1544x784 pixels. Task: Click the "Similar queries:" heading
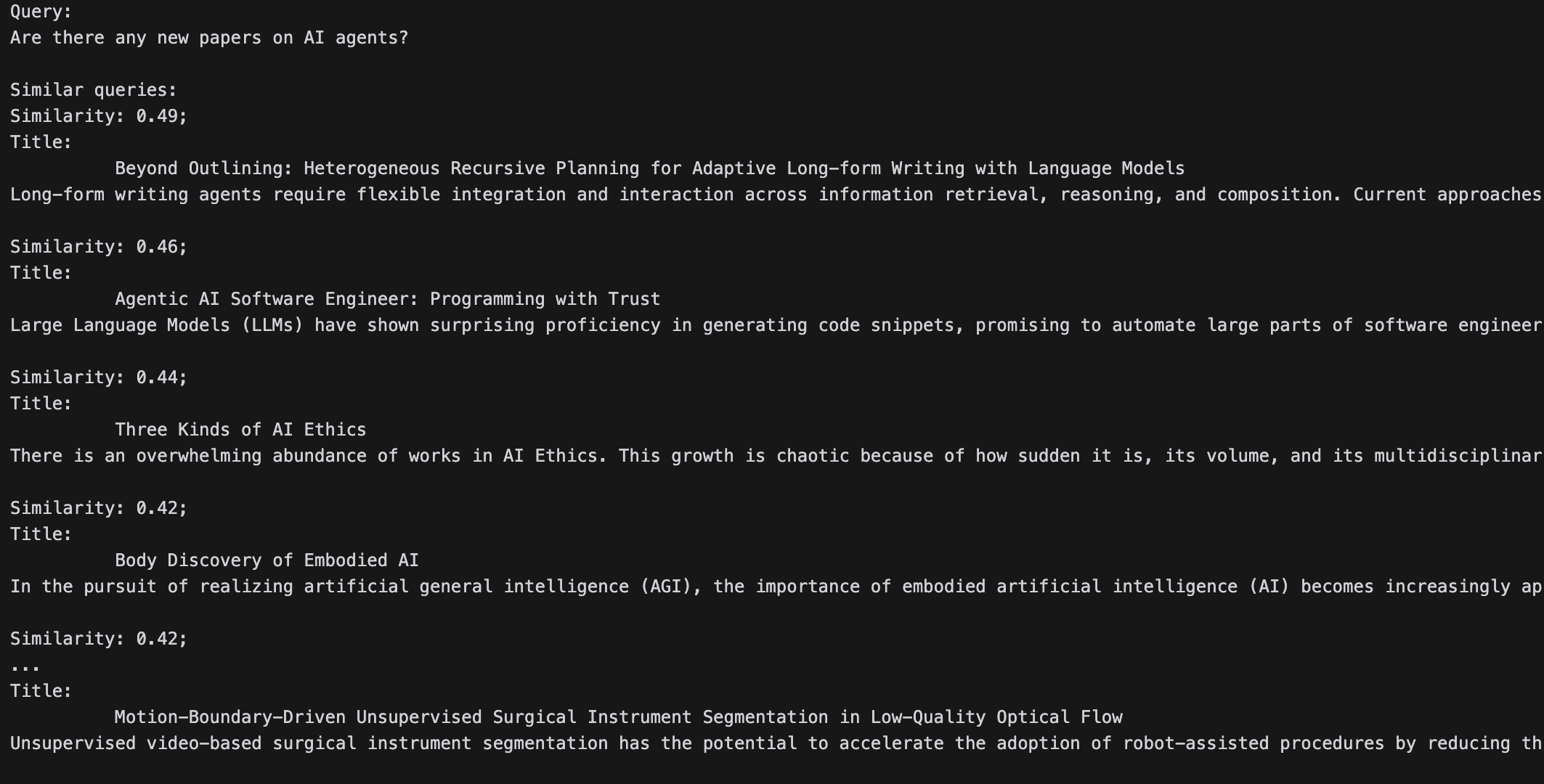(x=94, y=90)
